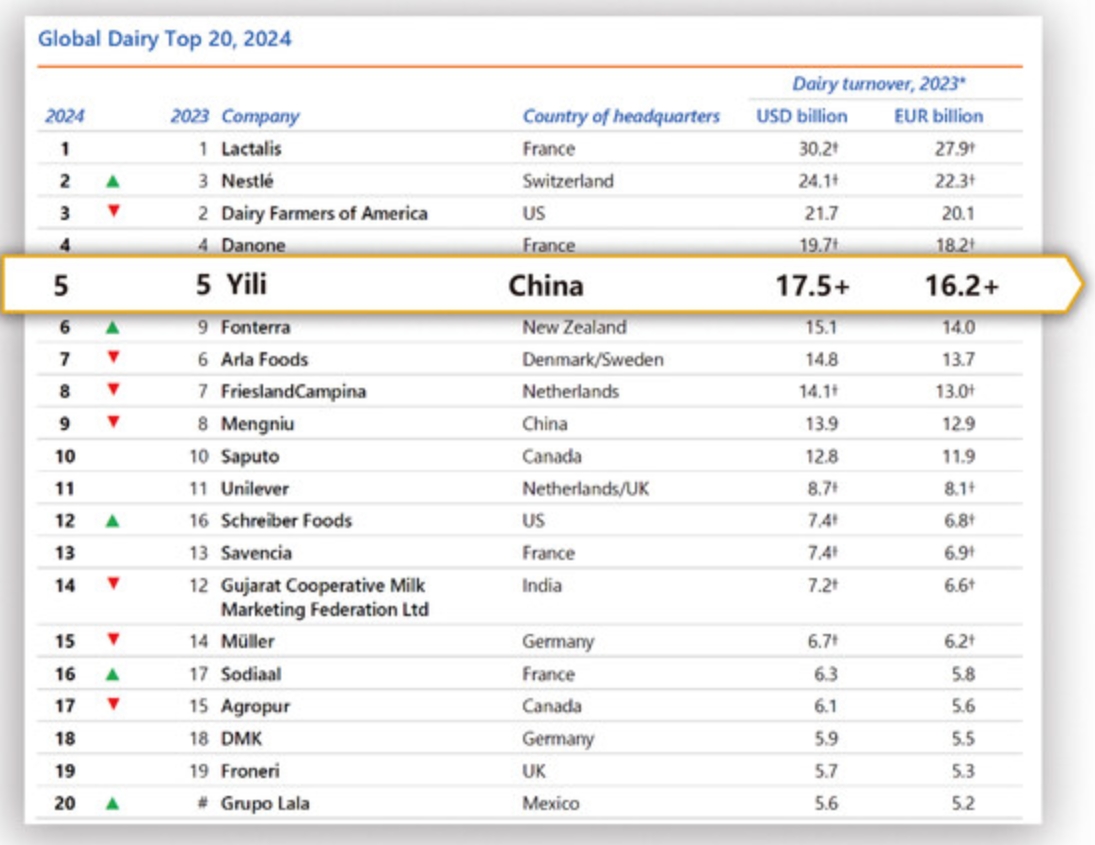Select the company name 'Saputo'

coord(250,456)
